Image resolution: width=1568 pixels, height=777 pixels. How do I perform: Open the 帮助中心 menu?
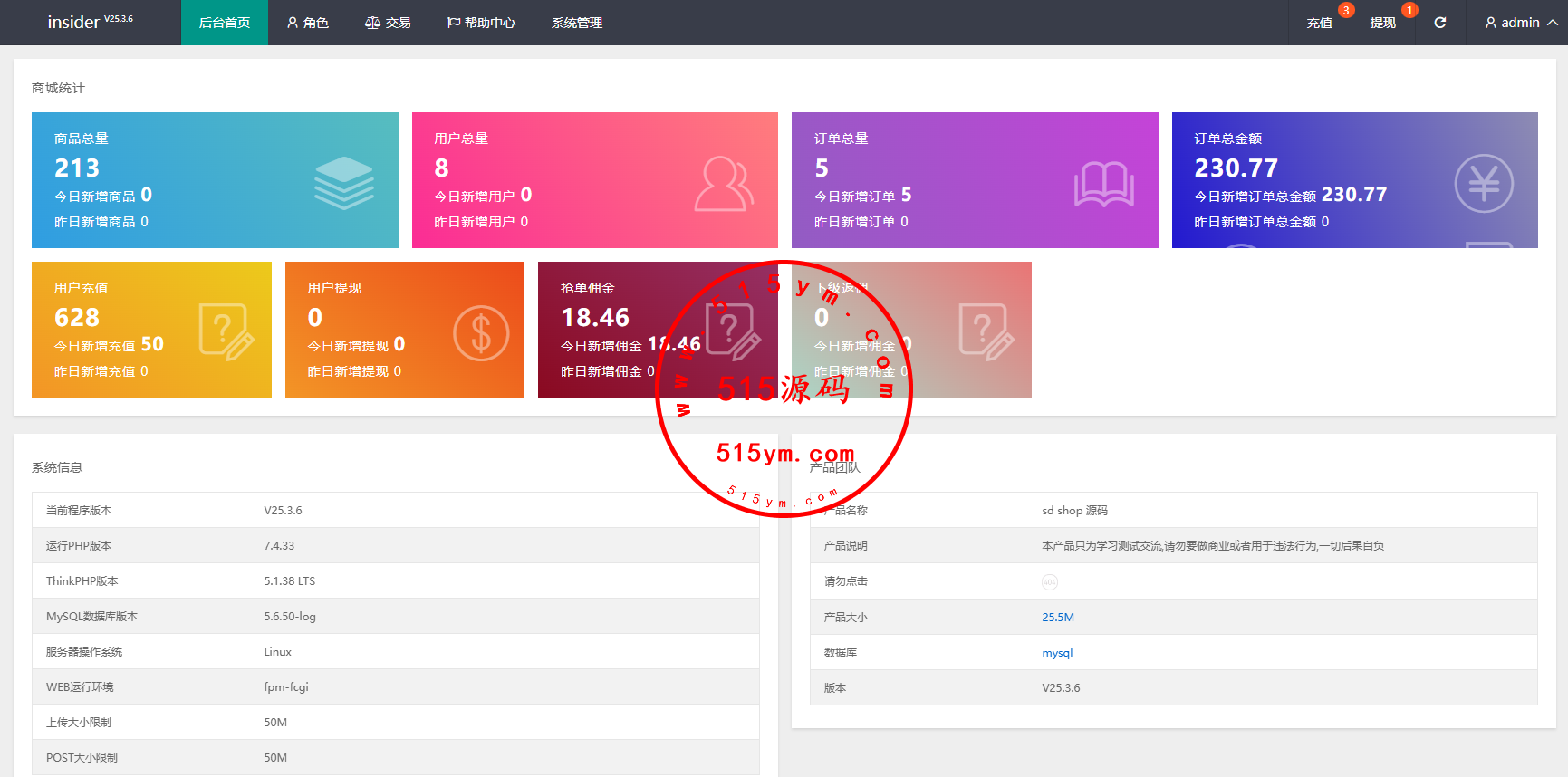481,23
